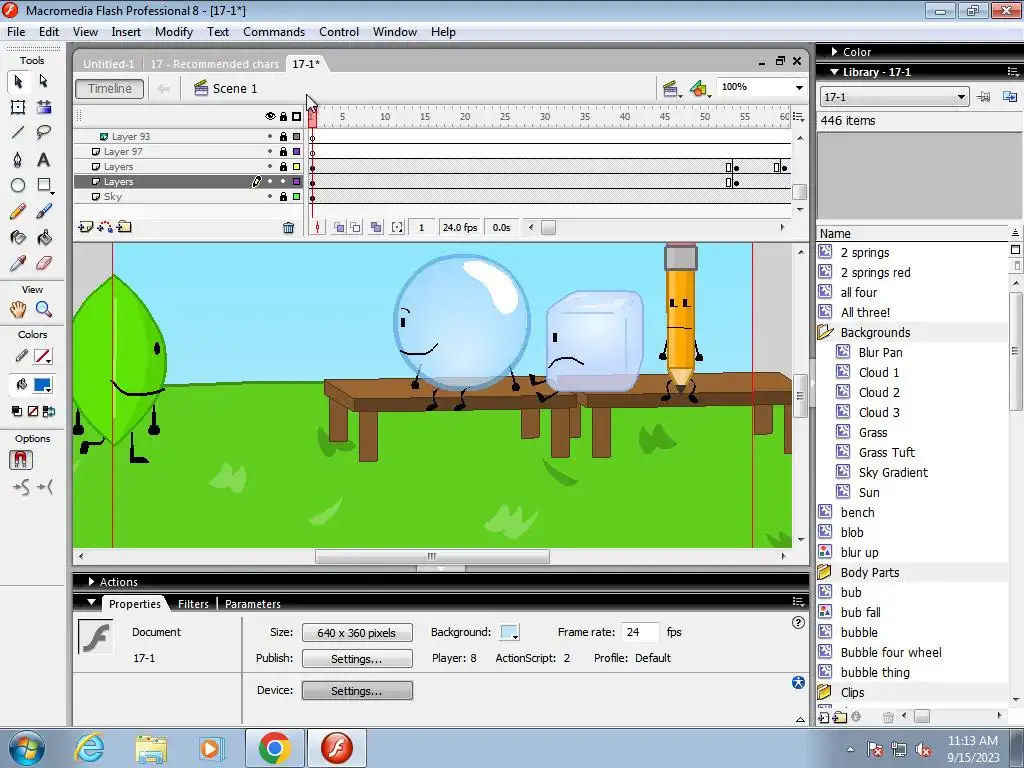Click the Frame rate input field
The height and width of the screenshot is (768, 1024).
pos(640,632)
